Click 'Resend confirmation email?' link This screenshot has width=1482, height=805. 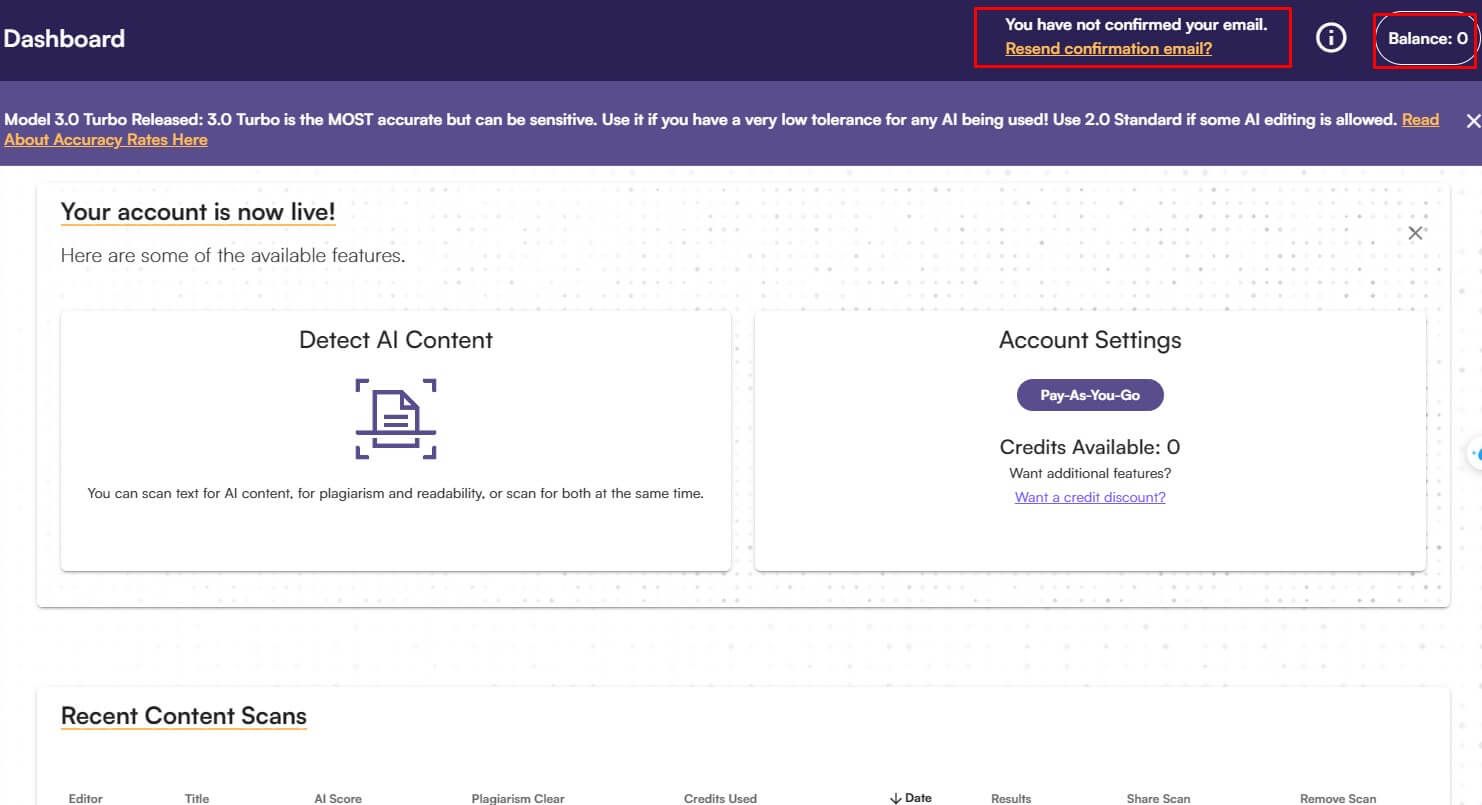(x=1108, y=48)
